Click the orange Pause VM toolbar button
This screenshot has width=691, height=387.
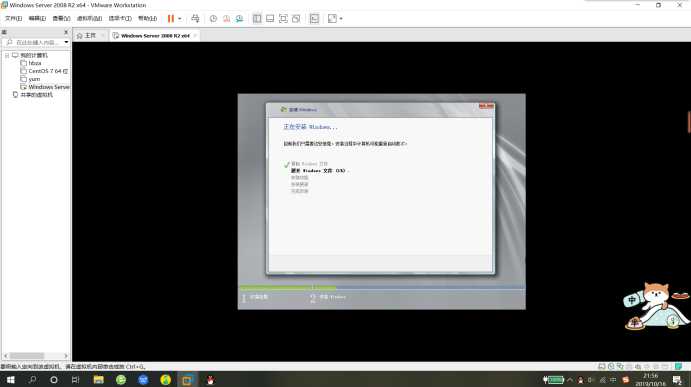171,19
